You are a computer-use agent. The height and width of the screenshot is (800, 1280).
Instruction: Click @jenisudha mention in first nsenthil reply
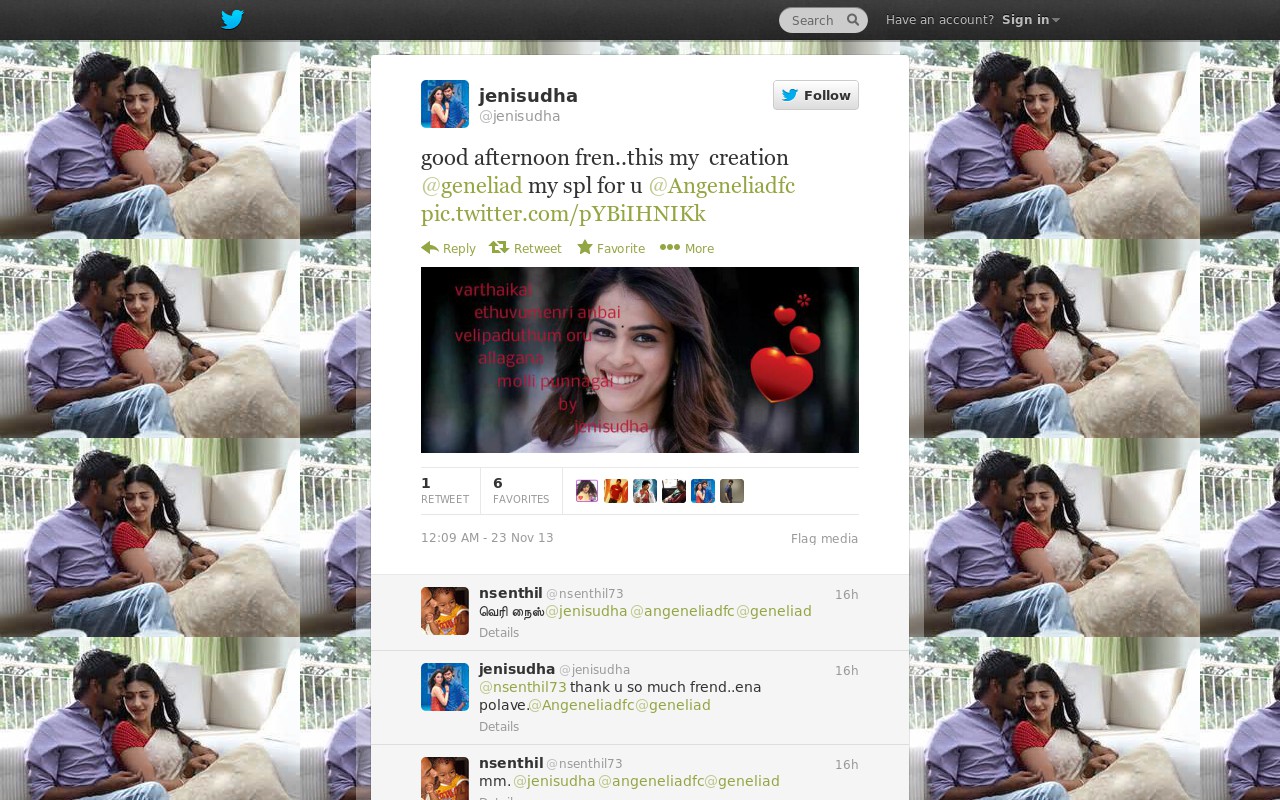(x=586, y=611)
